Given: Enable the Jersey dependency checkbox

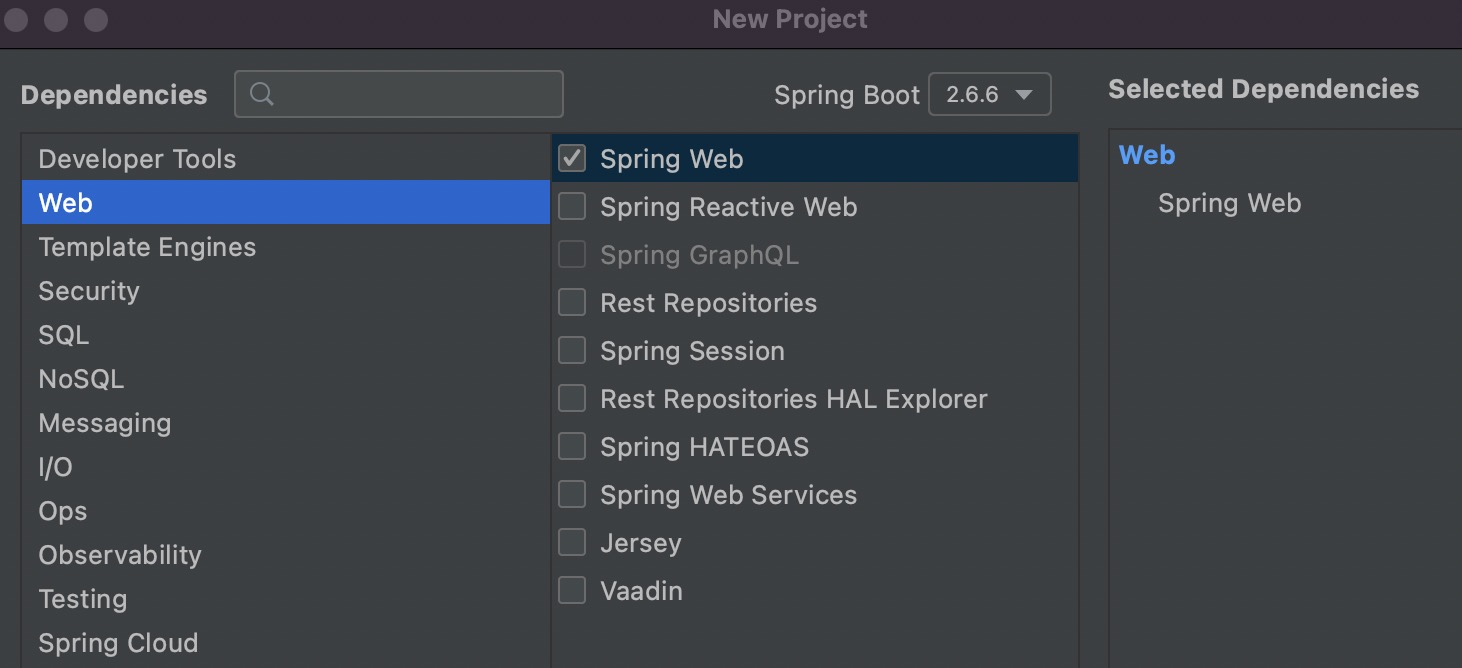Looking at the screenshot, I should tap(572, 543).
